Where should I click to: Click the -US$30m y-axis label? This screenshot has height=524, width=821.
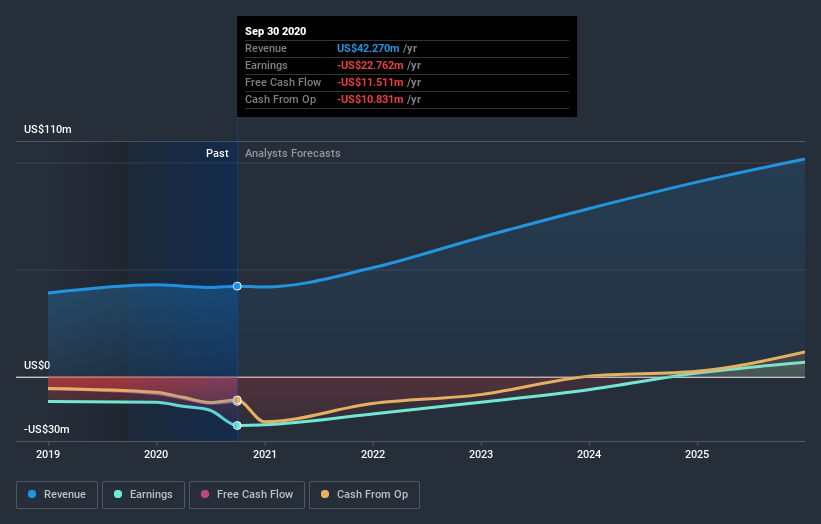click(47, 429)
